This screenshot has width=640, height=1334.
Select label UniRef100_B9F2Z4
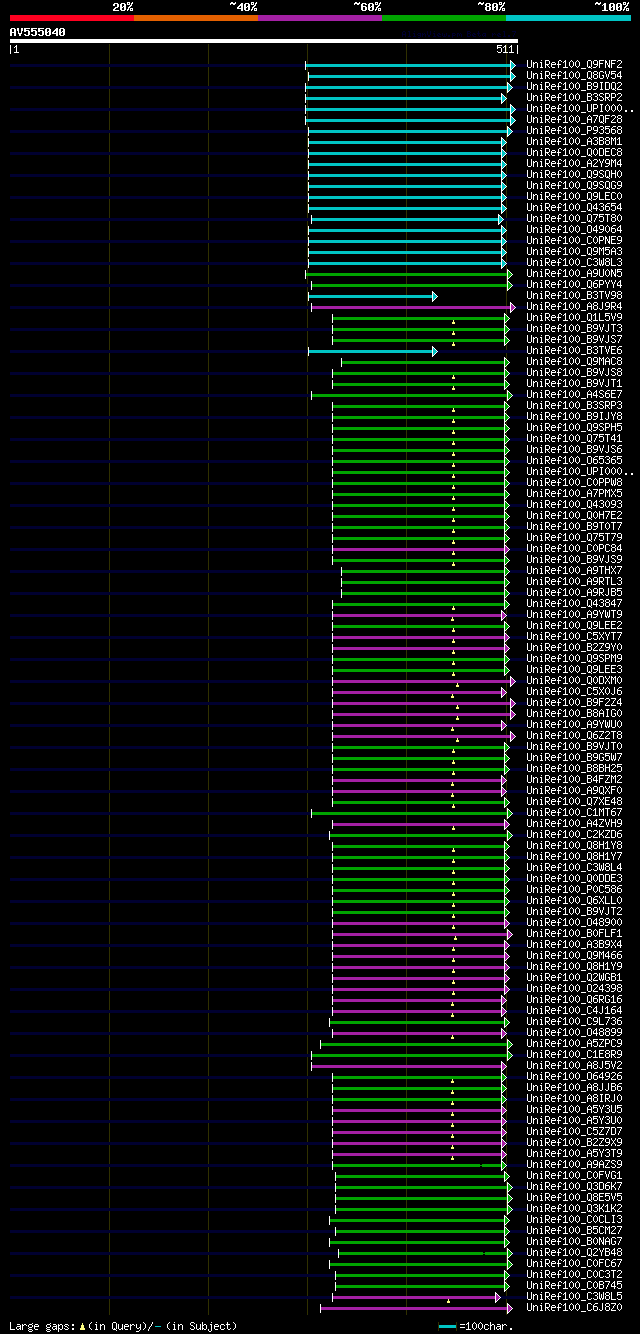[x=575, y=702]
